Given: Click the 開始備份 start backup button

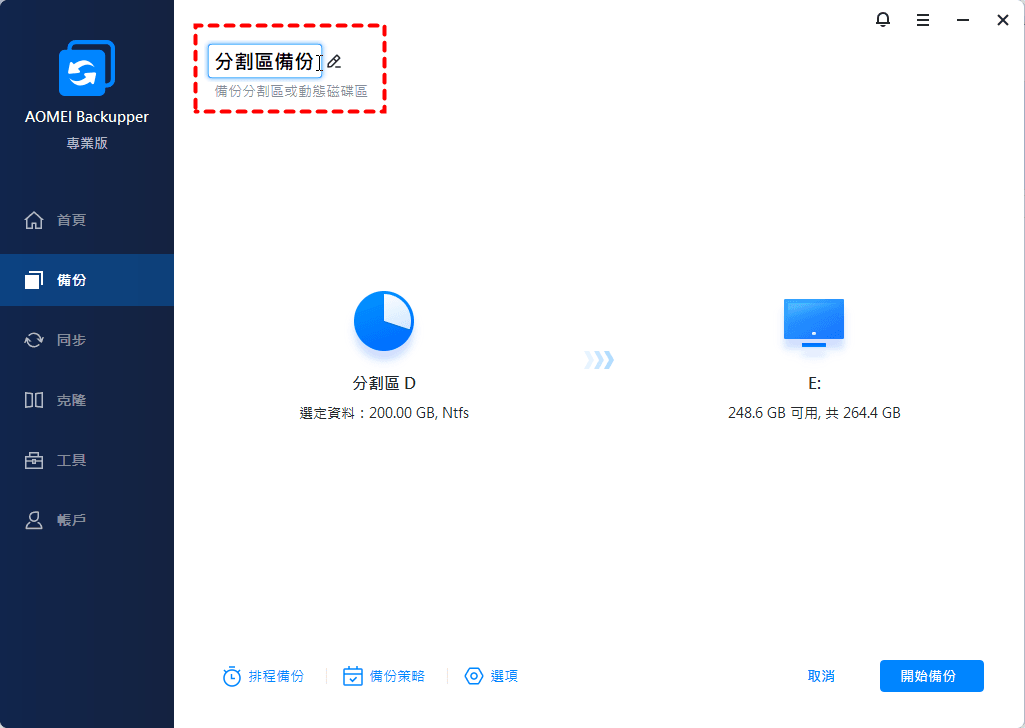Looking at the screenshot, I should 932,676.
